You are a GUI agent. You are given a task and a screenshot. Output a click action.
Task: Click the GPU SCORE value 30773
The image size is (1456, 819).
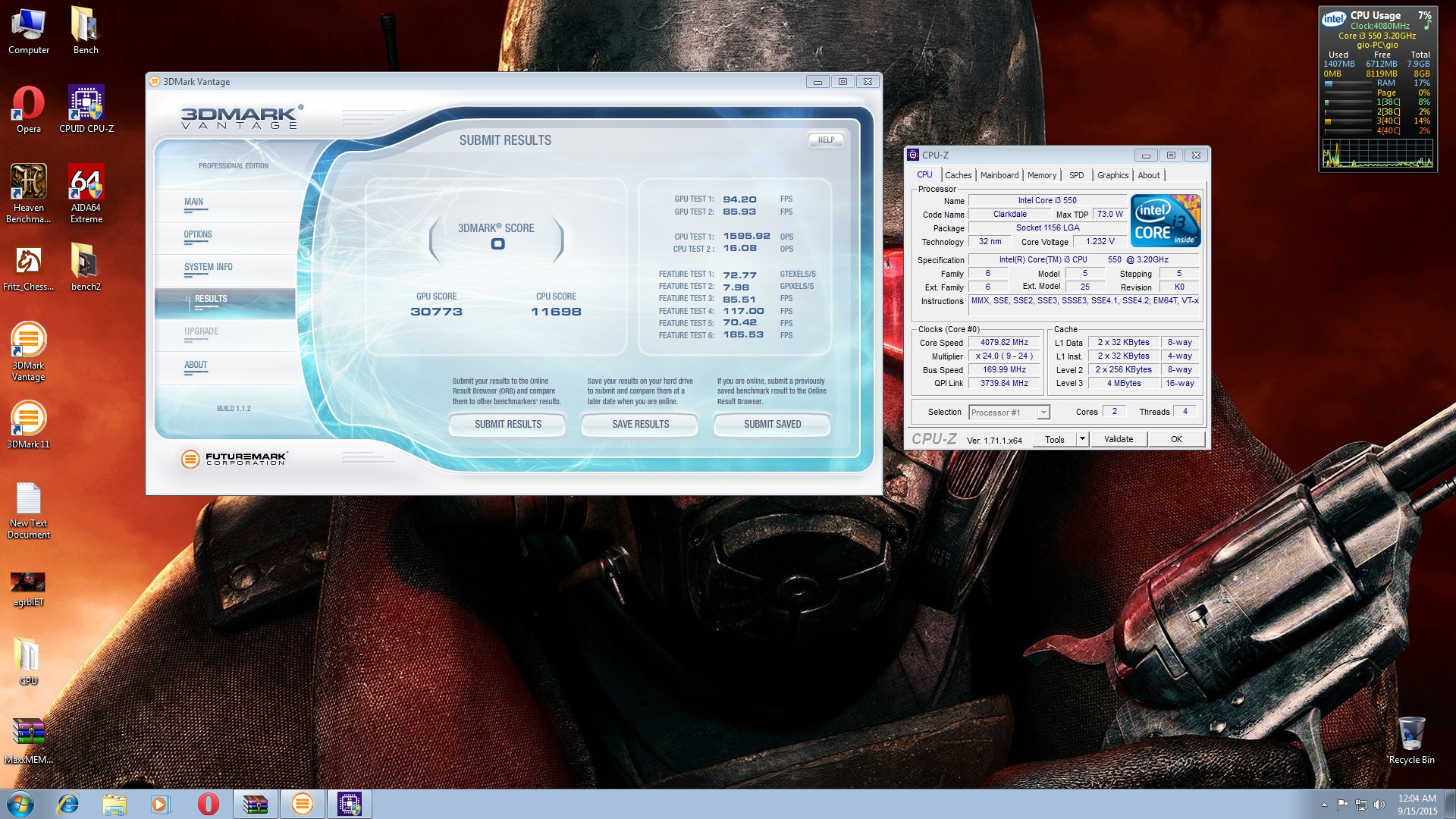[x=436, y=312]
